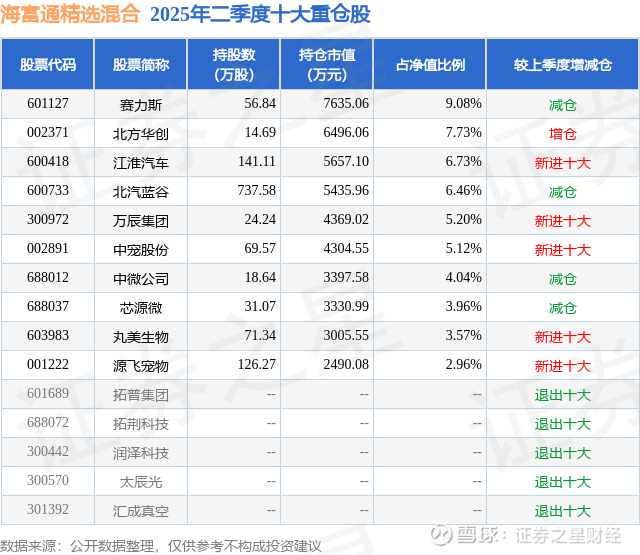Click the 退出十大 status for 润泽科技

563,453
